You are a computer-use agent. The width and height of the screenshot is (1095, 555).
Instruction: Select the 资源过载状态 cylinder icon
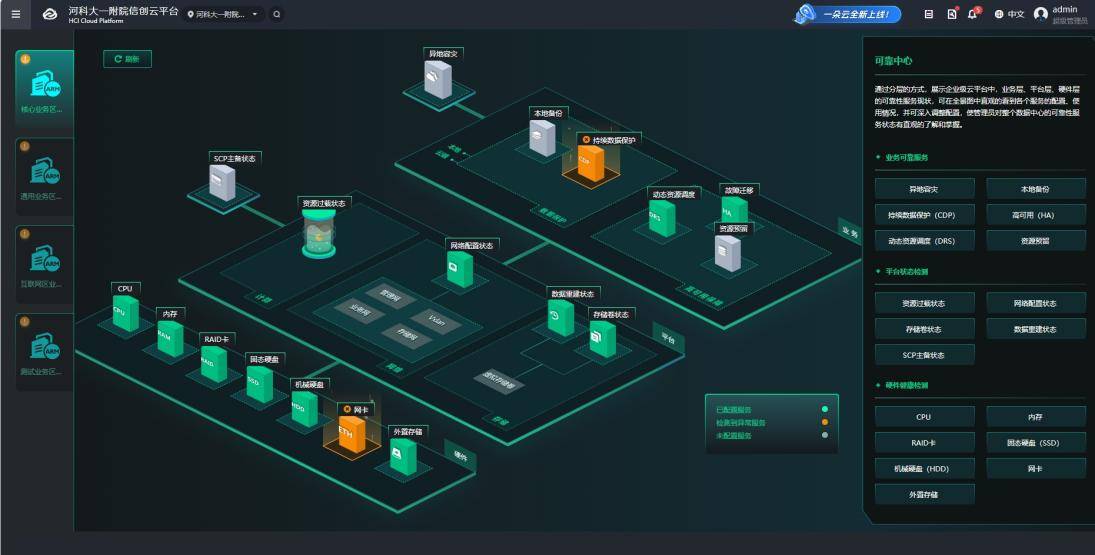pyautogui.click(x=322, y=236)
